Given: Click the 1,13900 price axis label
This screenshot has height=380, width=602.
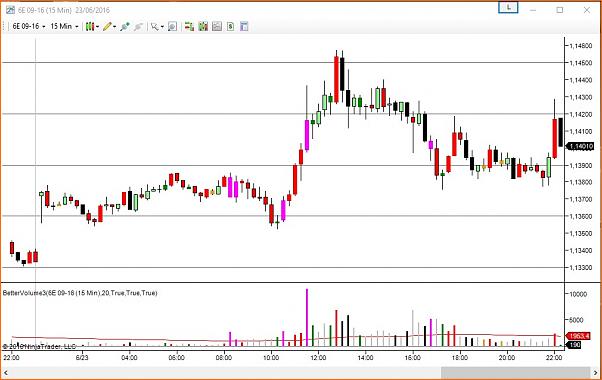Looking at the screenshot, I should pos(580,165).
